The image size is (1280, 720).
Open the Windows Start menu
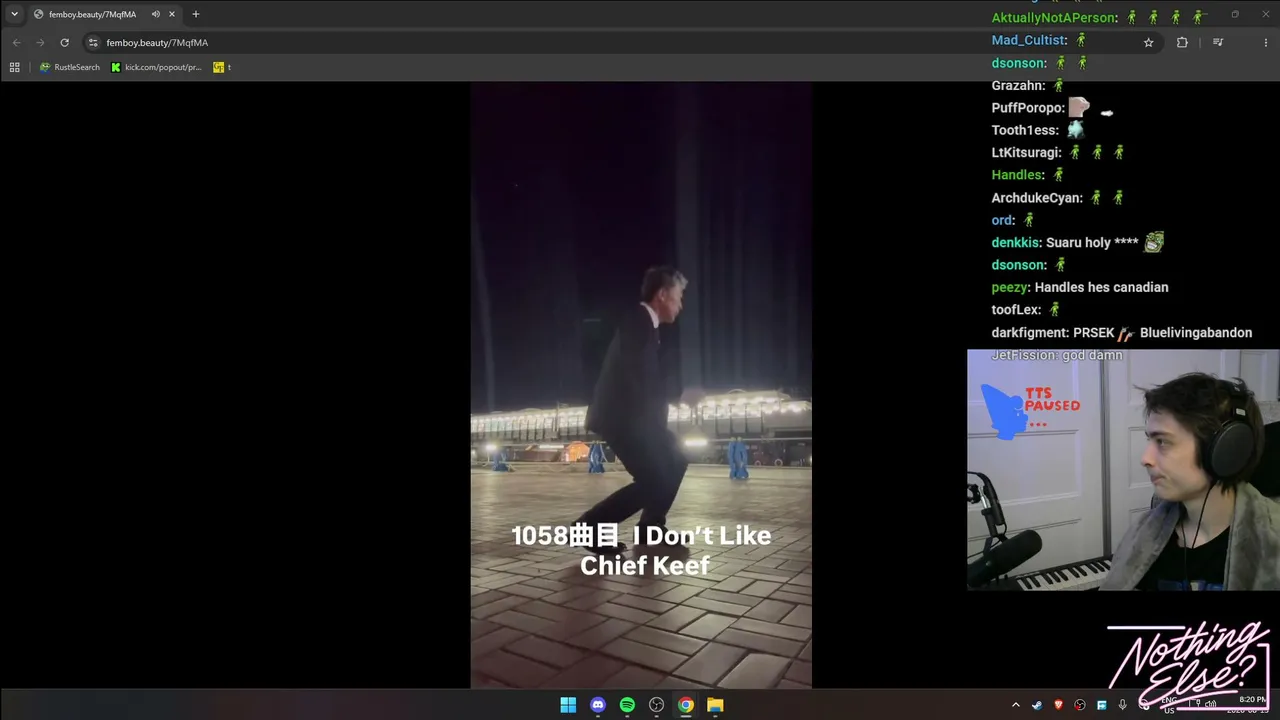[568, 705]
